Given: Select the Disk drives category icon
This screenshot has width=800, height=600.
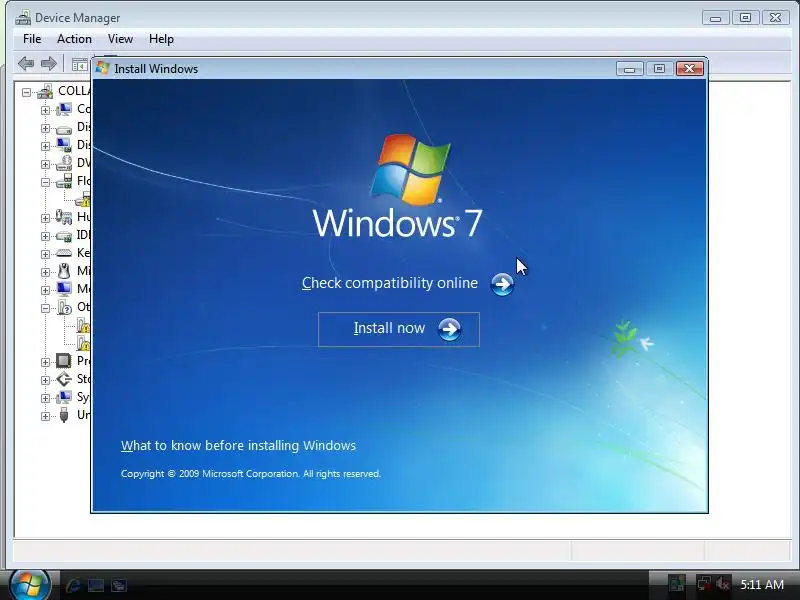Looking at the screenshot, I should 64,128.
